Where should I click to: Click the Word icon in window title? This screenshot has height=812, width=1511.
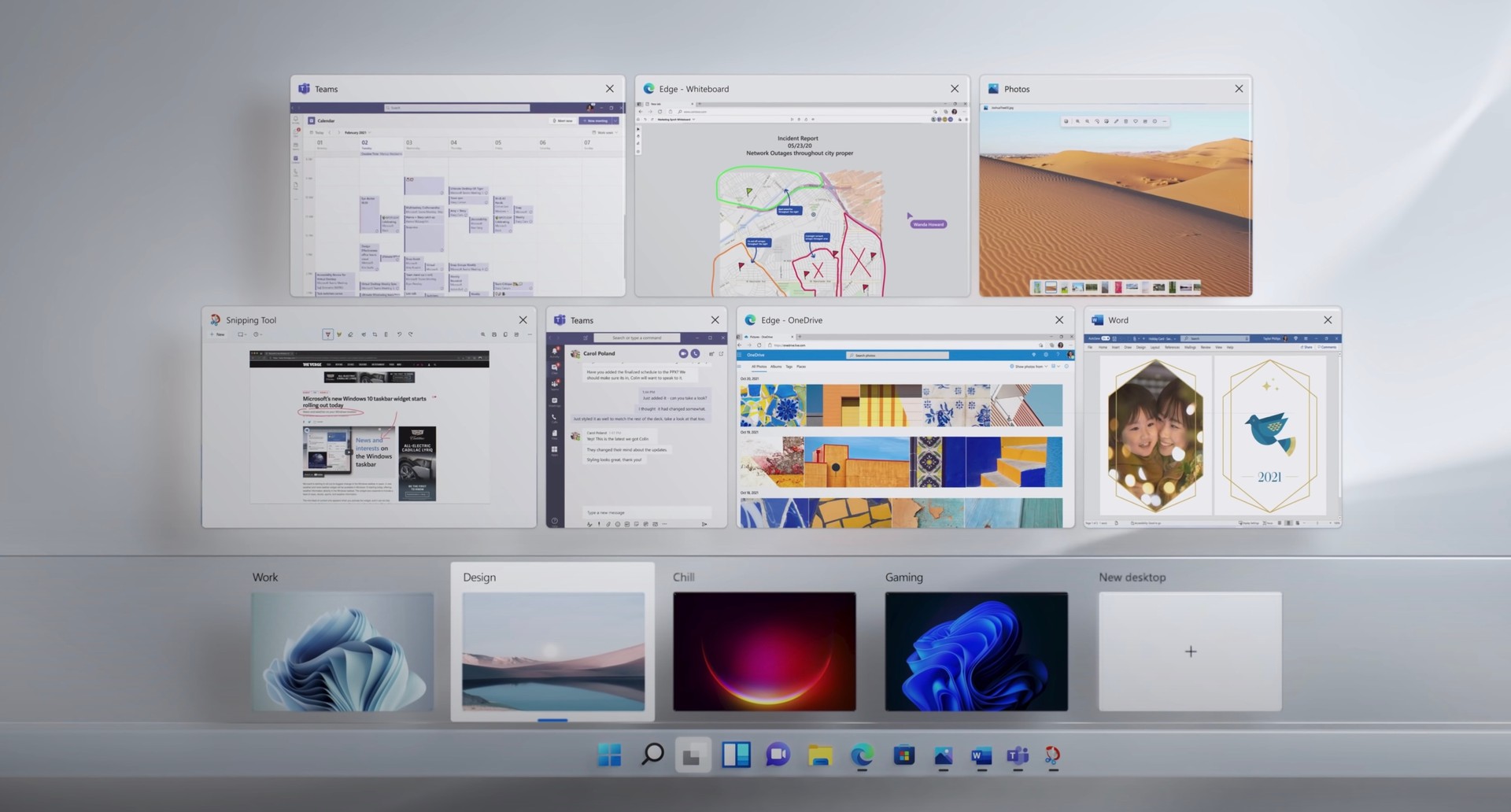point(1097,320)
